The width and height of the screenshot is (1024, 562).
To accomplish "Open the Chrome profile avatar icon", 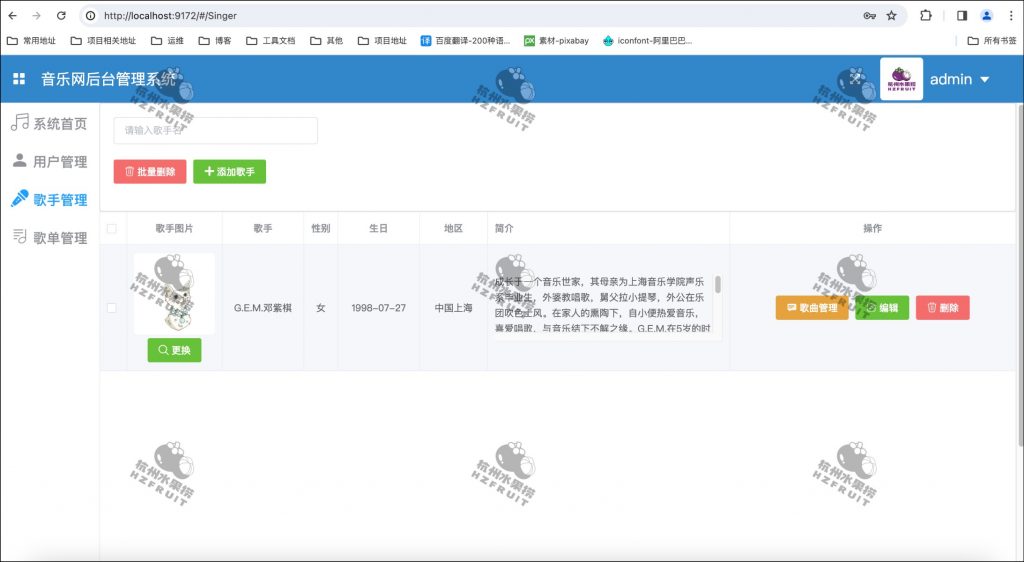I will (987, 16).
